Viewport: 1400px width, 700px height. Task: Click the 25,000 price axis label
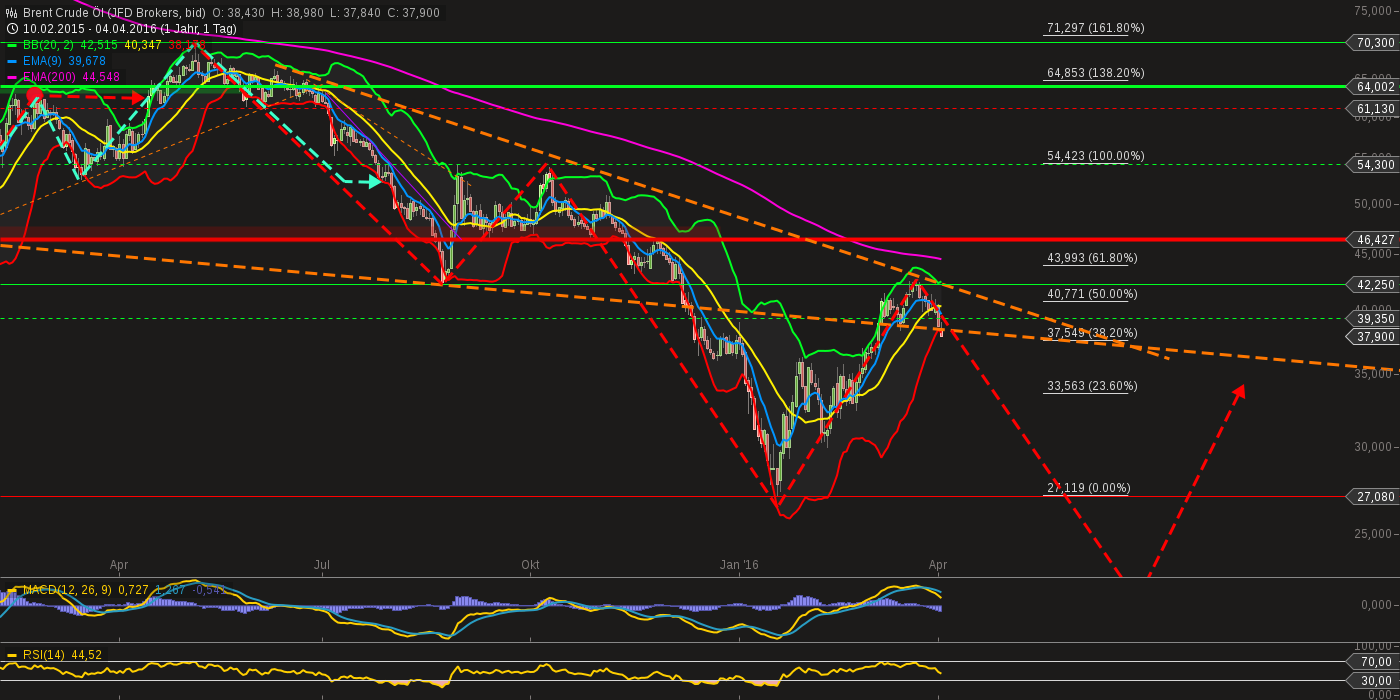(1375, 534)
